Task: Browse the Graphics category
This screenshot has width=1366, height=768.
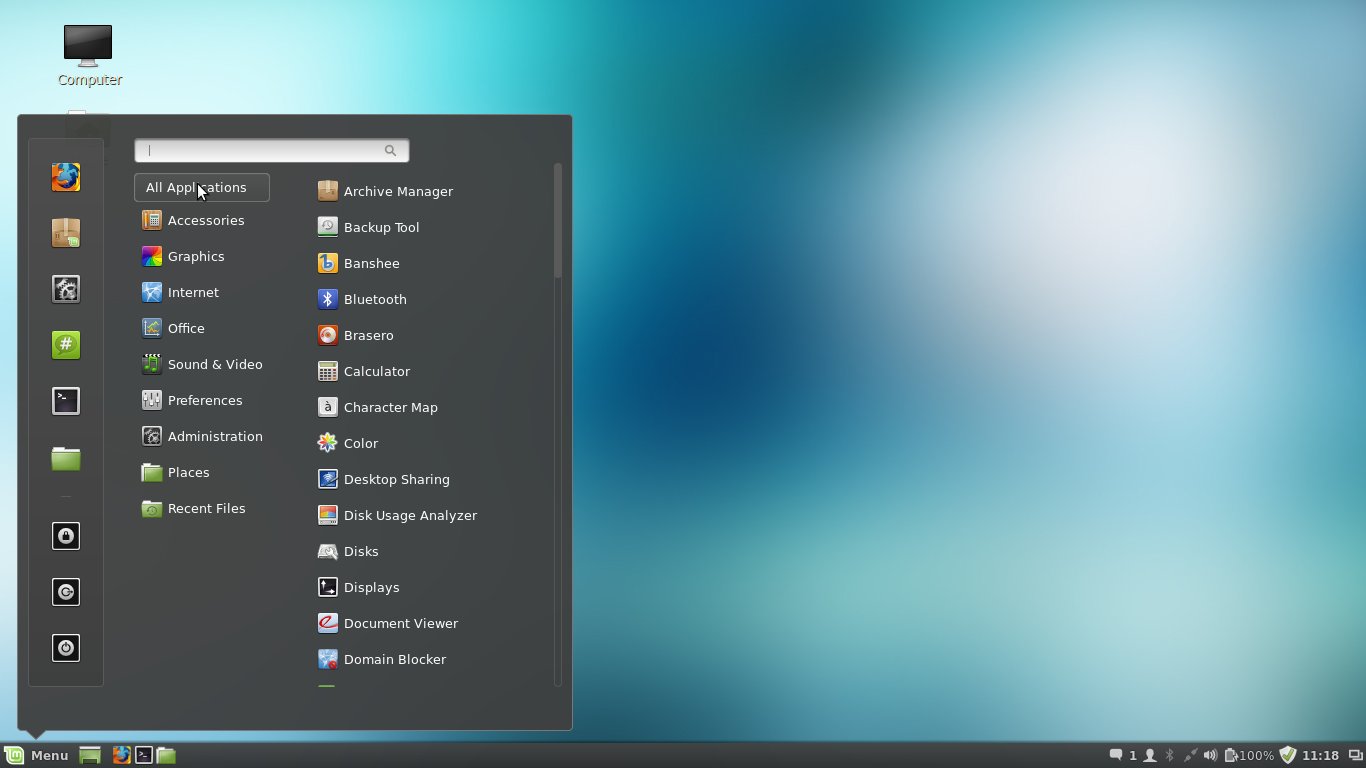Action: 196,256
